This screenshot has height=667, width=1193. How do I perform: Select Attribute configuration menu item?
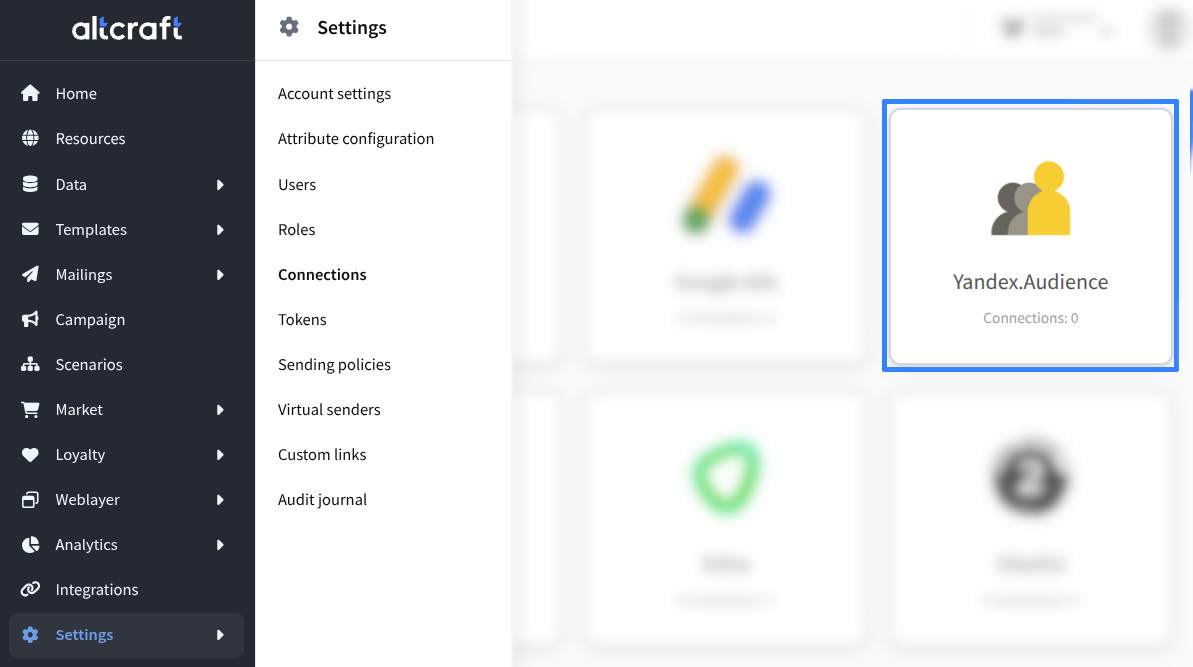point(356,139)
